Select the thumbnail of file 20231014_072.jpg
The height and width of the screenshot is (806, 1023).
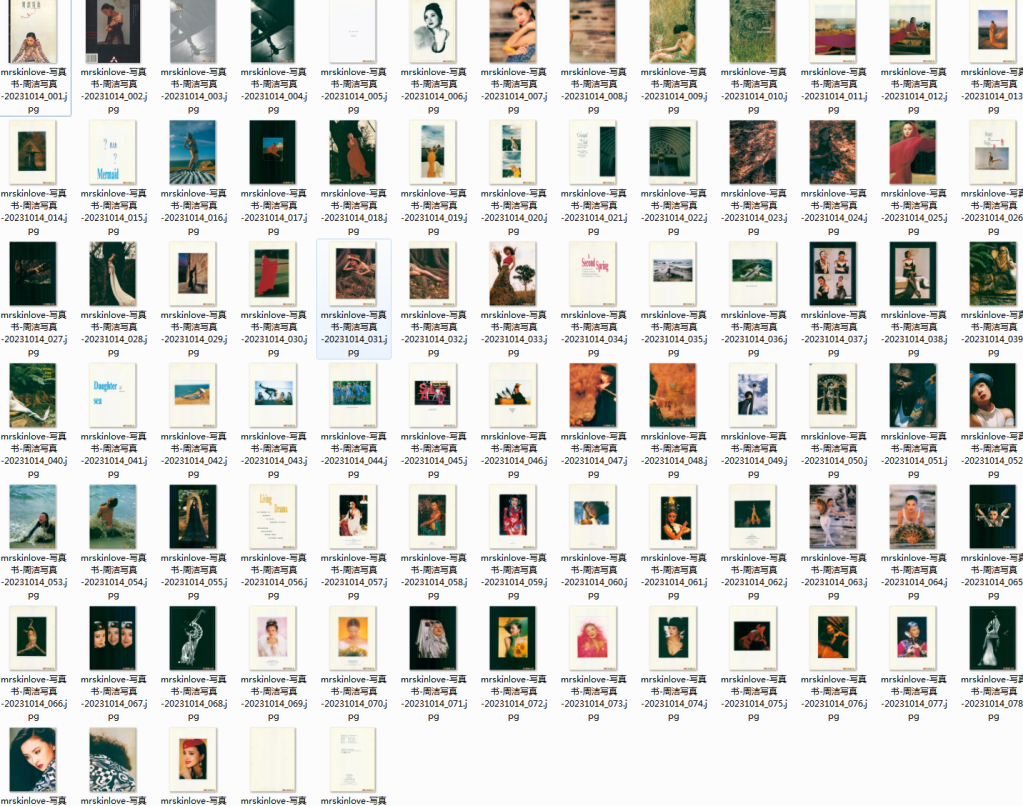click(513, 637)
